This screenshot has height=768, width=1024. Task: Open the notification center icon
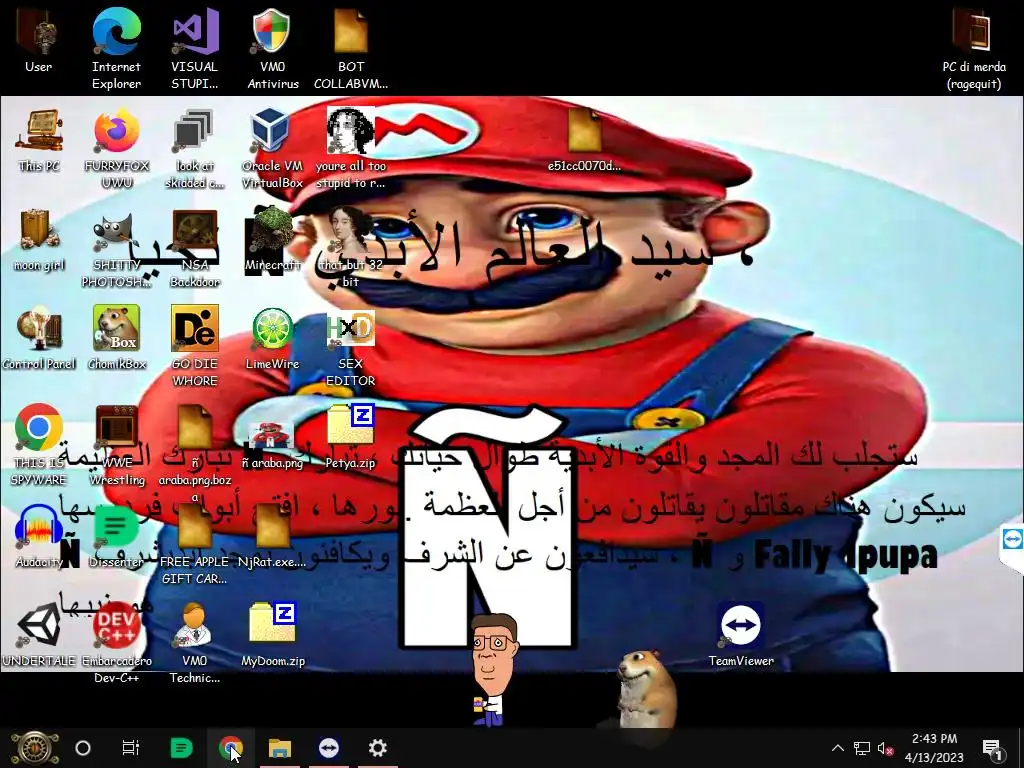(x=993, y=750)
